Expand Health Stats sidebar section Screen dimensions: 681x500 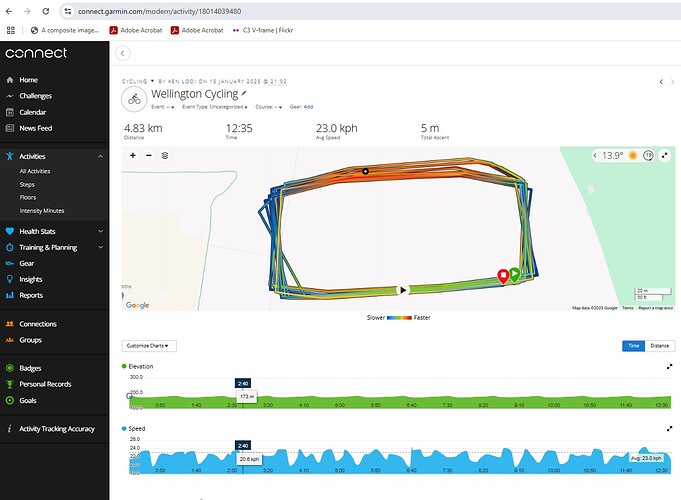click(100, 232)
